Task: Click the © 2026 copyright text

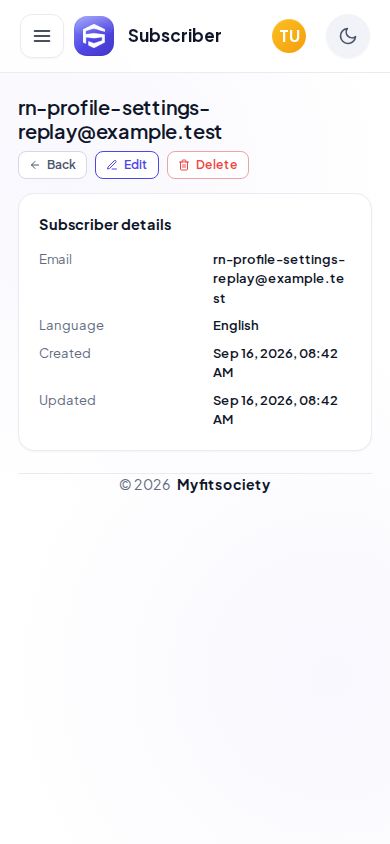Action: [145, 485]
